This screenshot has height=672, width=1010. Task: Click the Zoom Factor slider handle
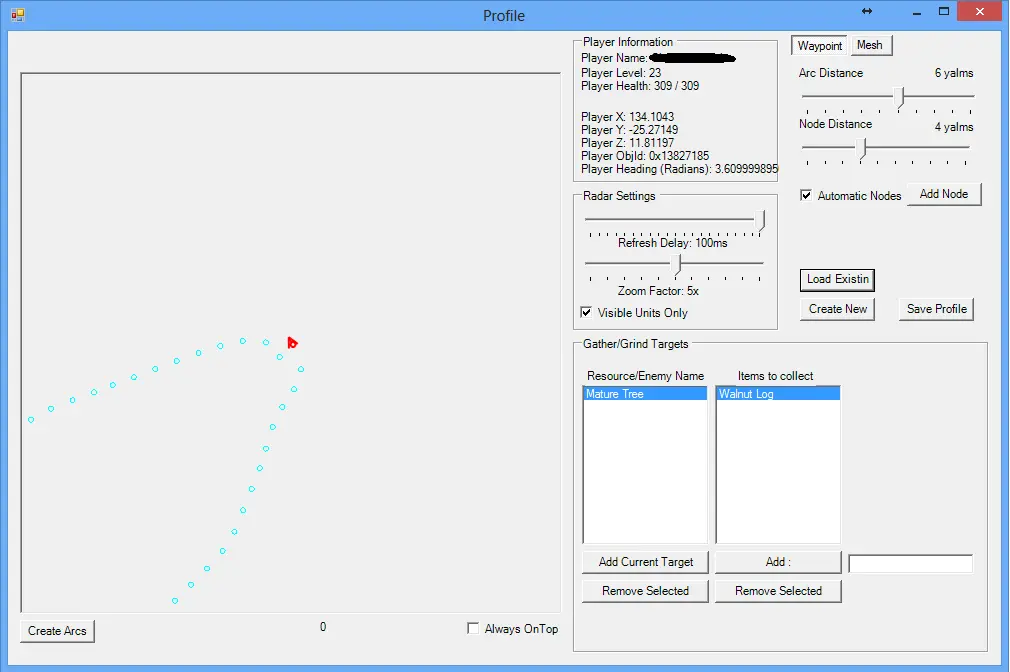pos(678,264)
